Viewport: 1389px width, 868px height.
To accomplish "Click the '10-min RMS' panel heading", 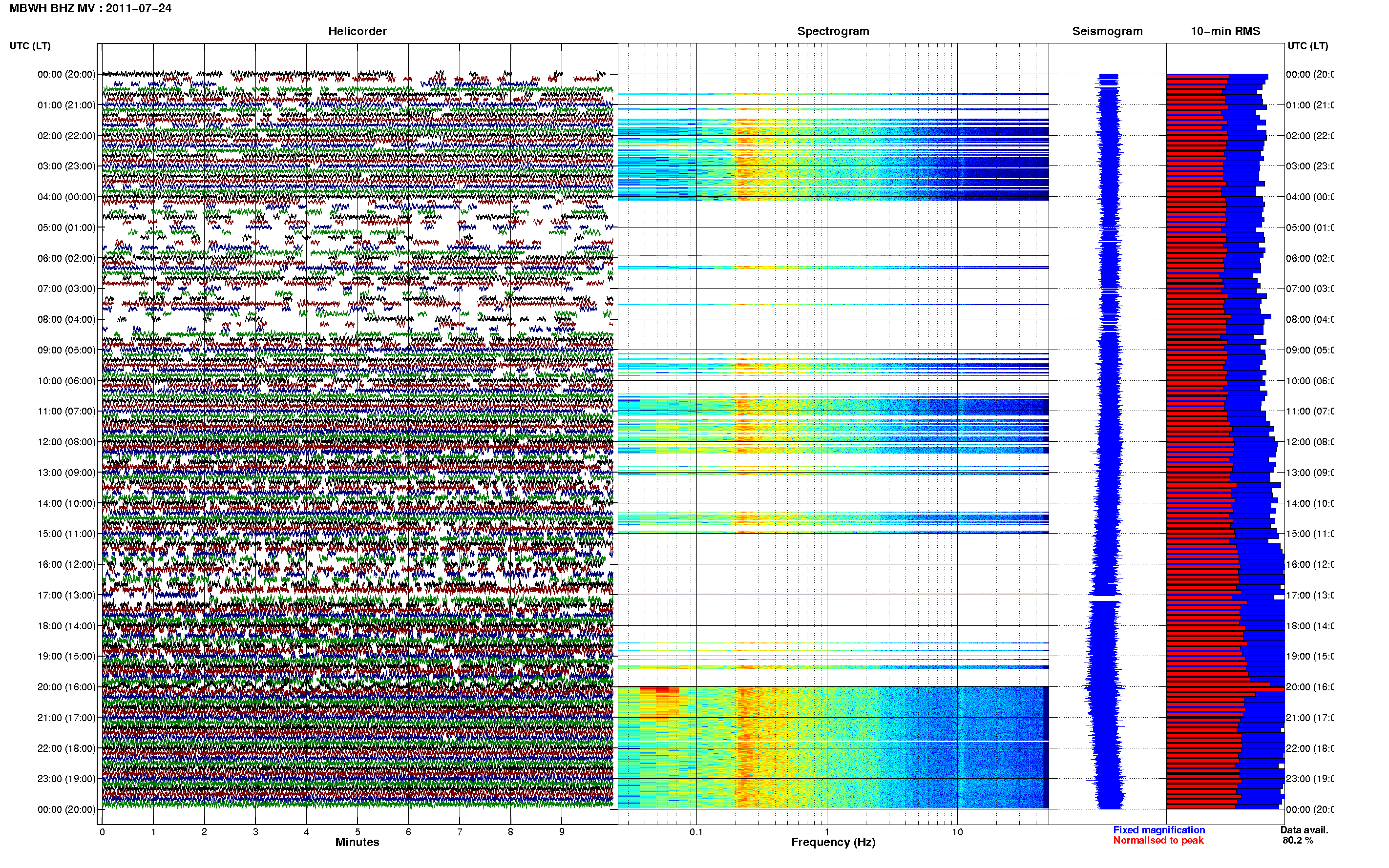I will coord(1225,32).
